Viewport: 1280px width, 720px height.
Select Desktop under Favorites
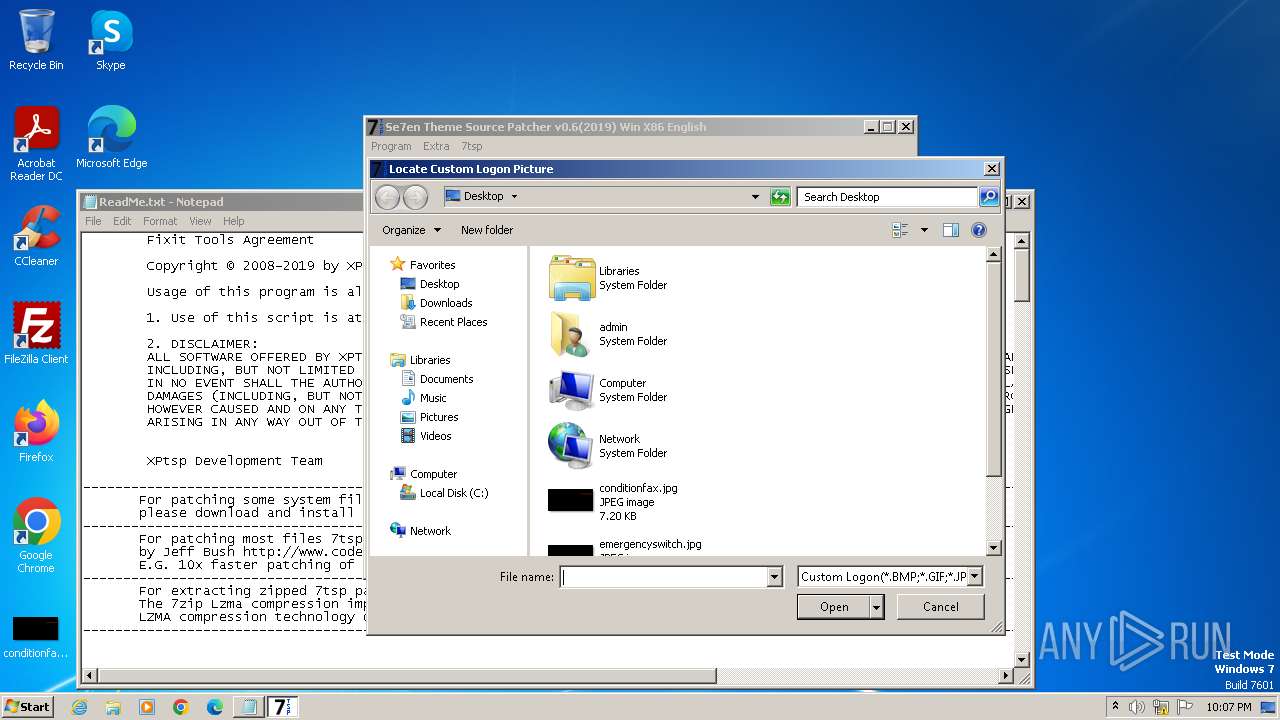tap(439, 284)
